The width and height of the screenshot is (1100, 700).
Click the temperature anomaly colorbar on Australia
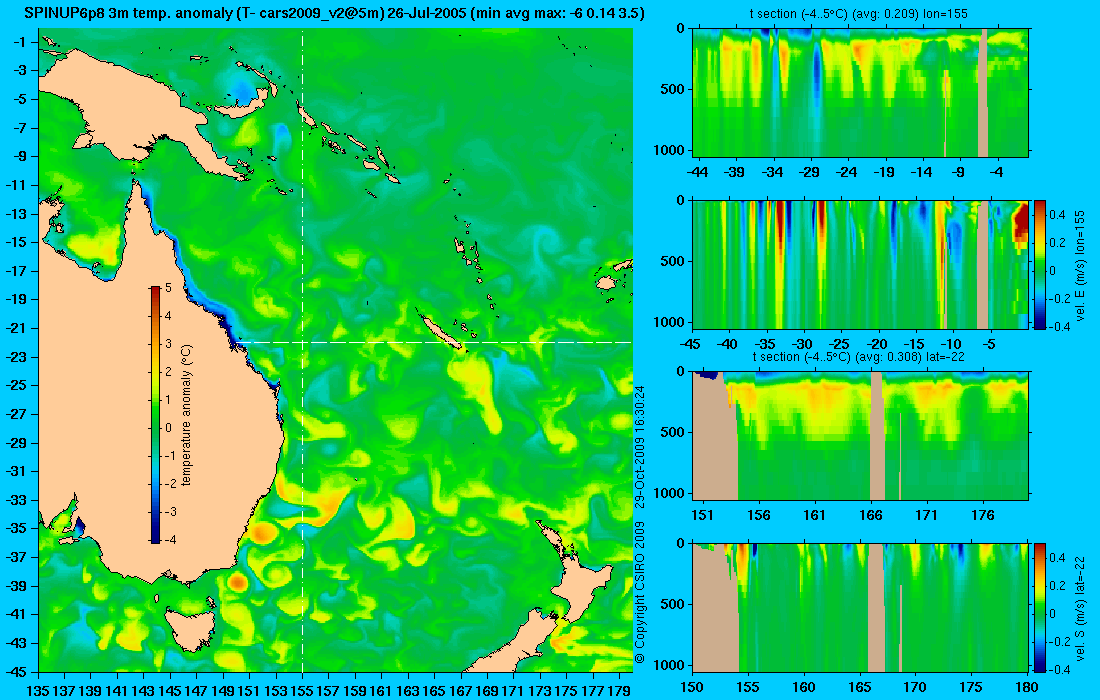tap(155, 415)
